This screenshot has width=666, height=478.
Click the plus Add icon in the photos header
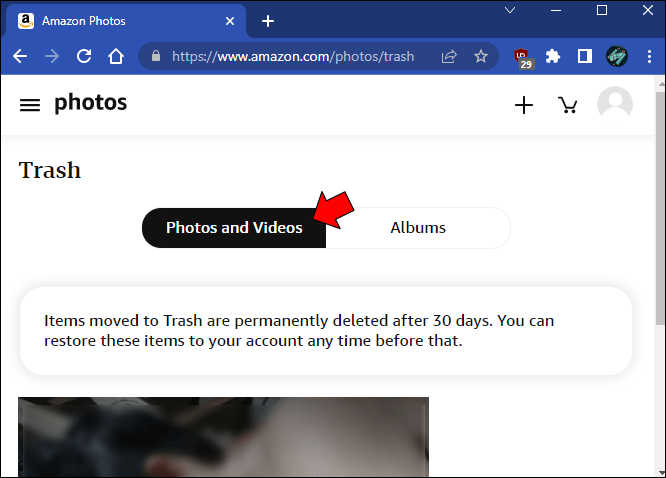coord(524,105)
